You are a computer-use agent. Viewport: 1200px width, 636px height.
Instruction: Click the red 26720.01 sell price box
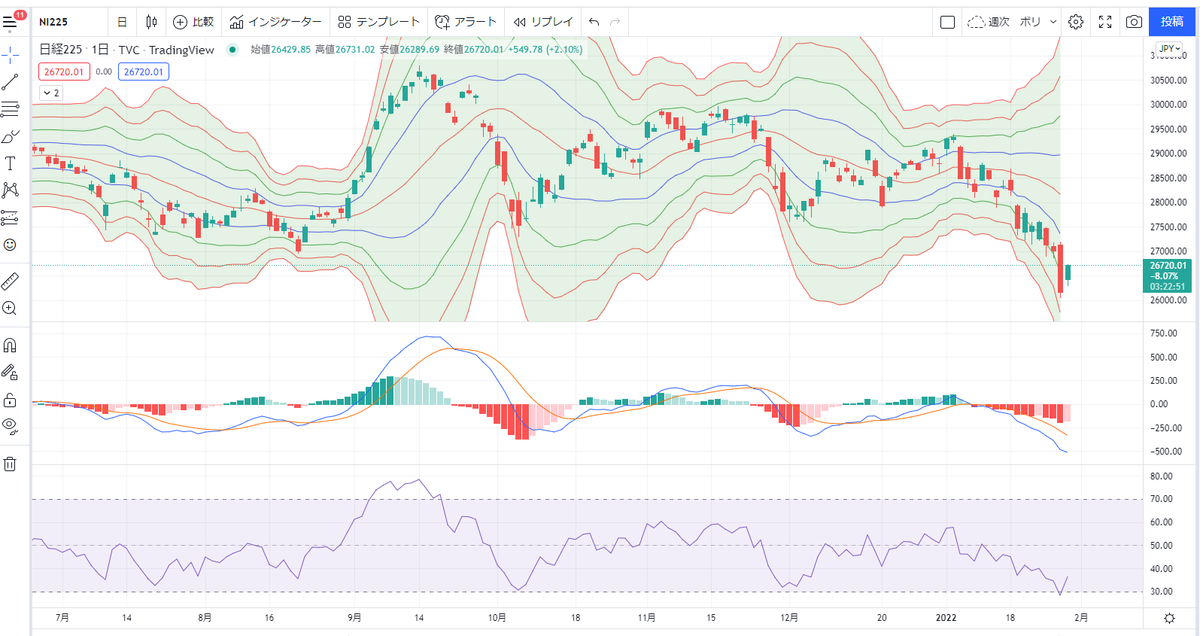(x=63, y=71)
